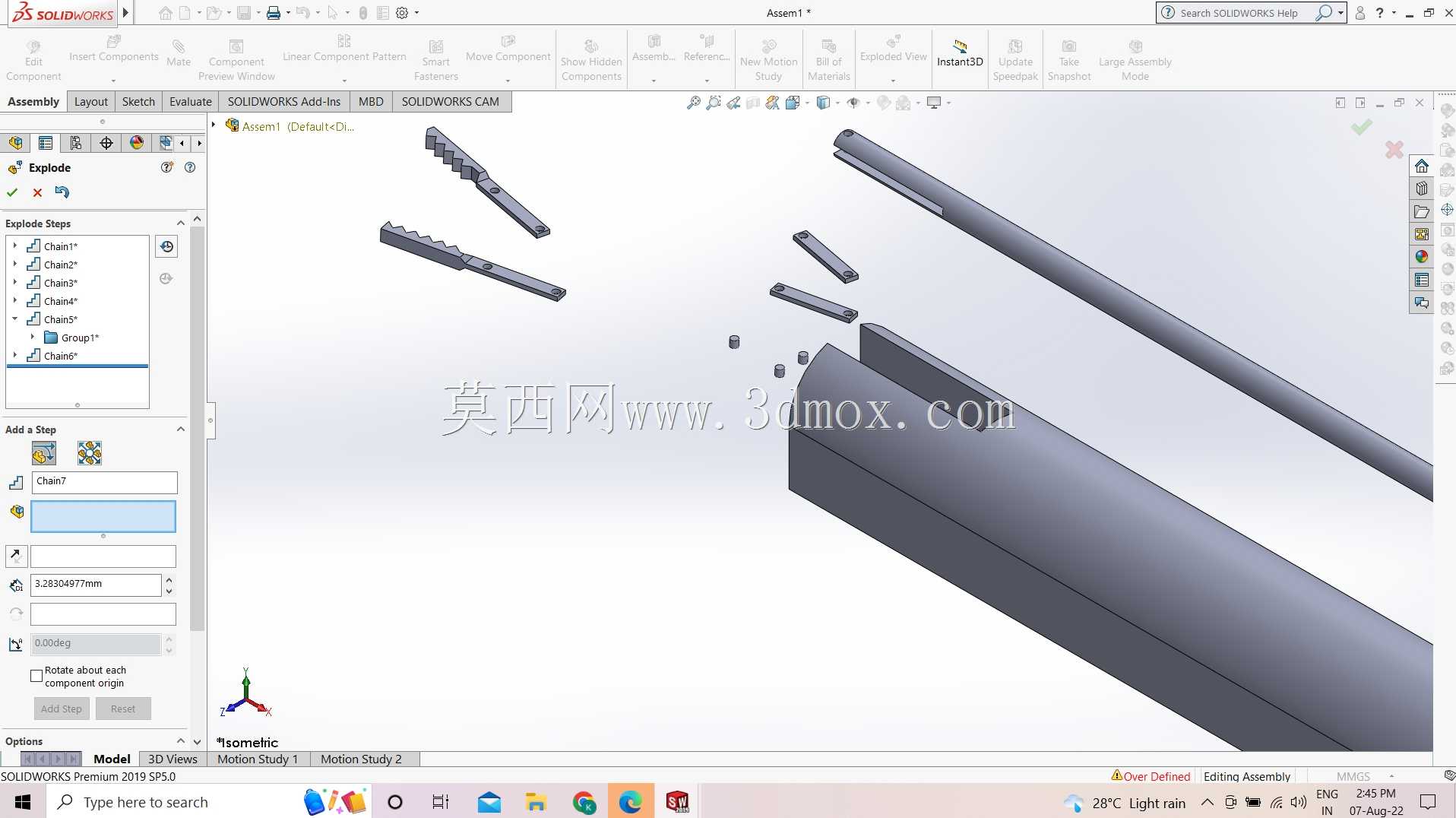The image size is (1456, 818).
Task: Click the Over Defined status bar warning
Action: point(1151,776)
